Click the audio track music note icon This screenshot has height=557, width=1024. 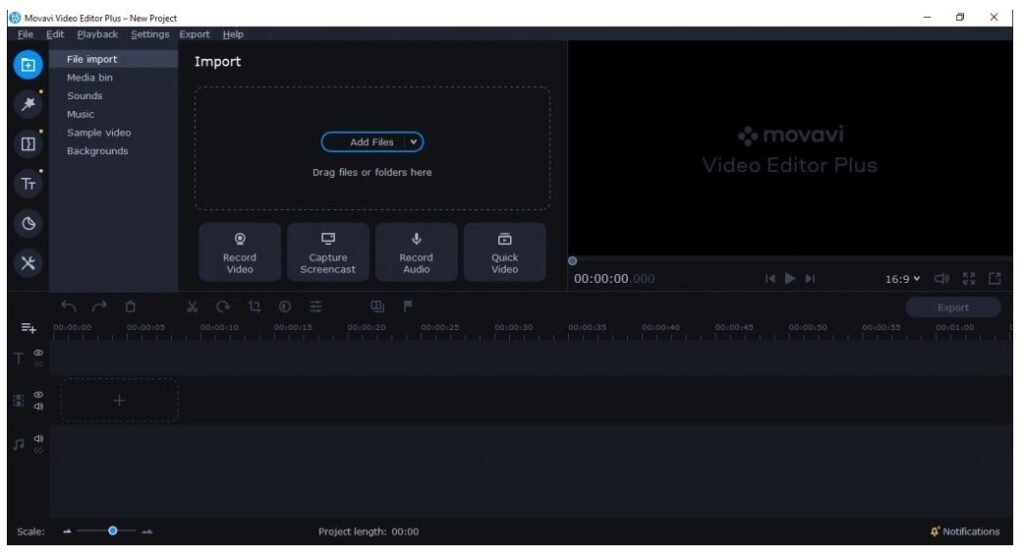[x=19, y=445]
